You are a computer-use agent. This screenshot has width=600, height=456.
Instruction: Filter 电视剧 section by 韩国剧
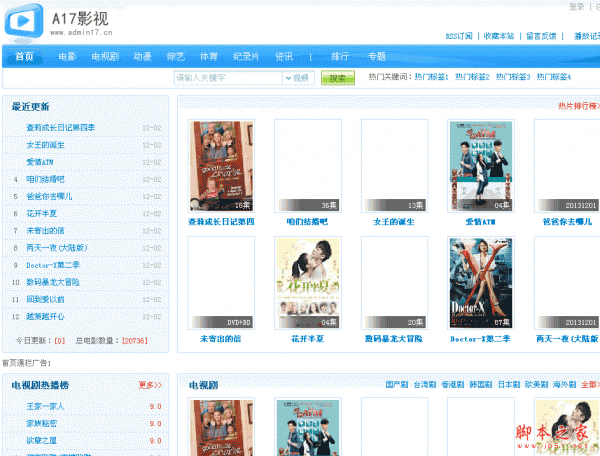tap(481, 384)
